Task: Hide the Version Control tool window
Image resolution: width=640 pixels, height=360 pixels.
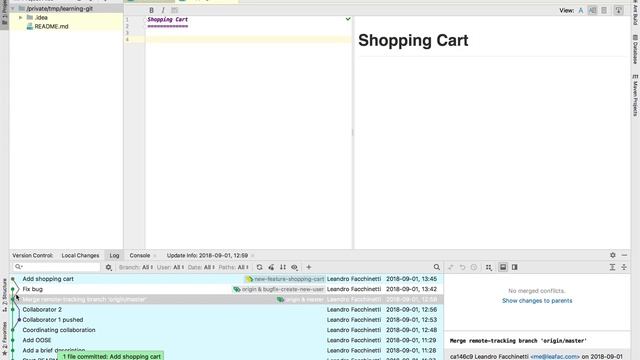Action: click(x=624, y=255)
